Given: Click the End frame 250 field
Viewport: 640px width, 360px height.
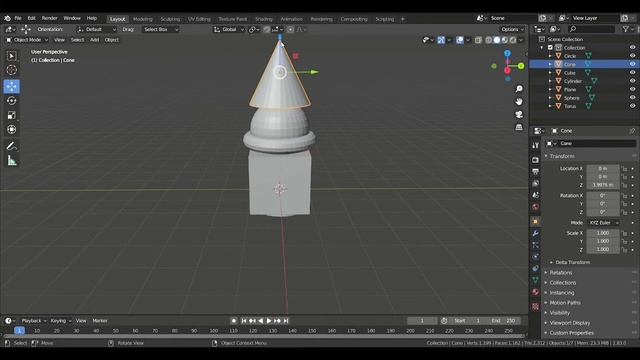Looking at the screenshot, I should click(503, 321).
